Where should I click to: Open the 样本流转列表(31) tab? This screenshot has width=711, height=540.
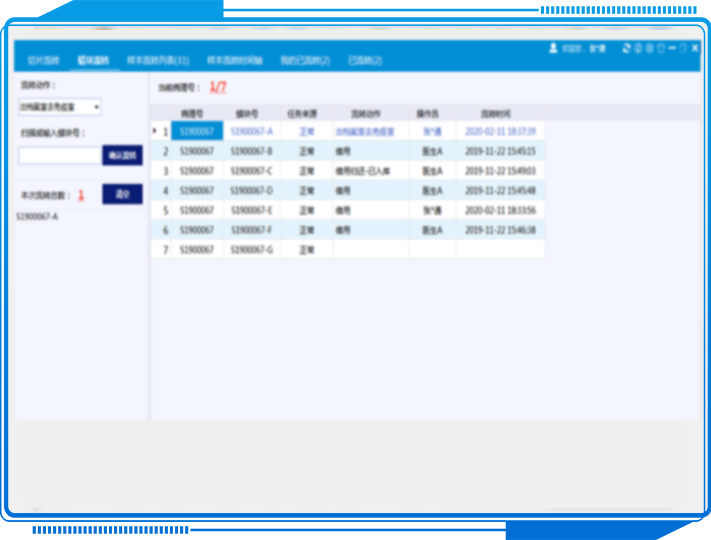tap(158, 61)
